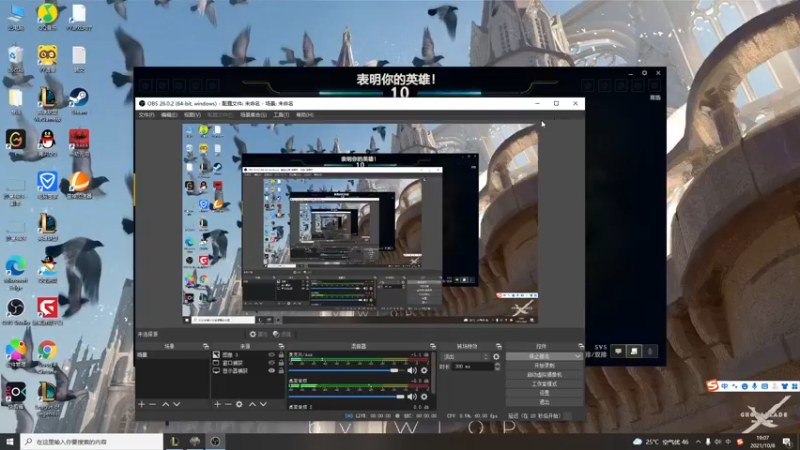The width and height of the screenshot is (800, 450).
Task: Move scene down with arrow
Action: click(177, 404)
